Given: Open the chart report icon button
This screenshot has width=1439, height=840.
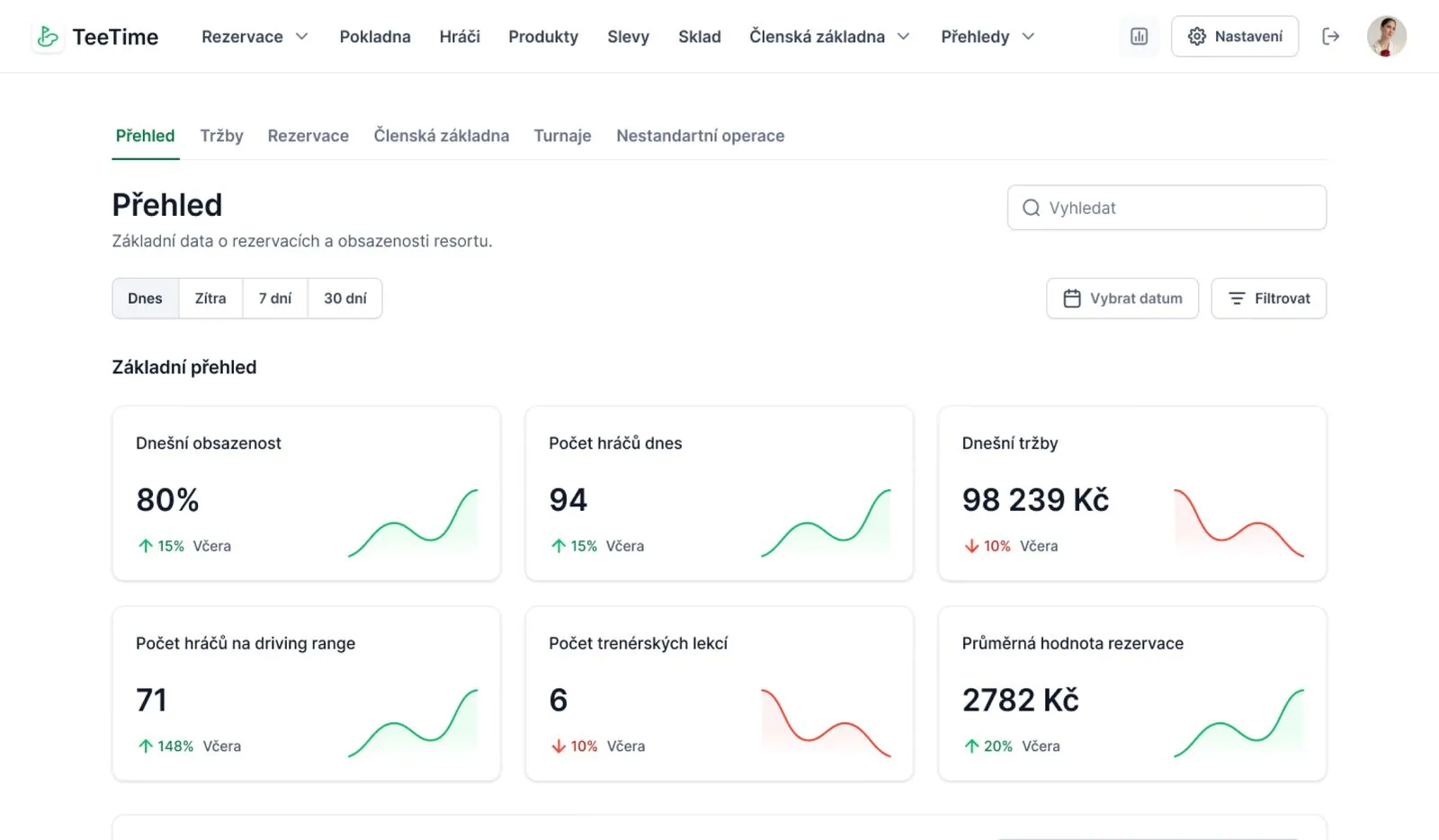Looking at the screenshot, I should 1139,37.
